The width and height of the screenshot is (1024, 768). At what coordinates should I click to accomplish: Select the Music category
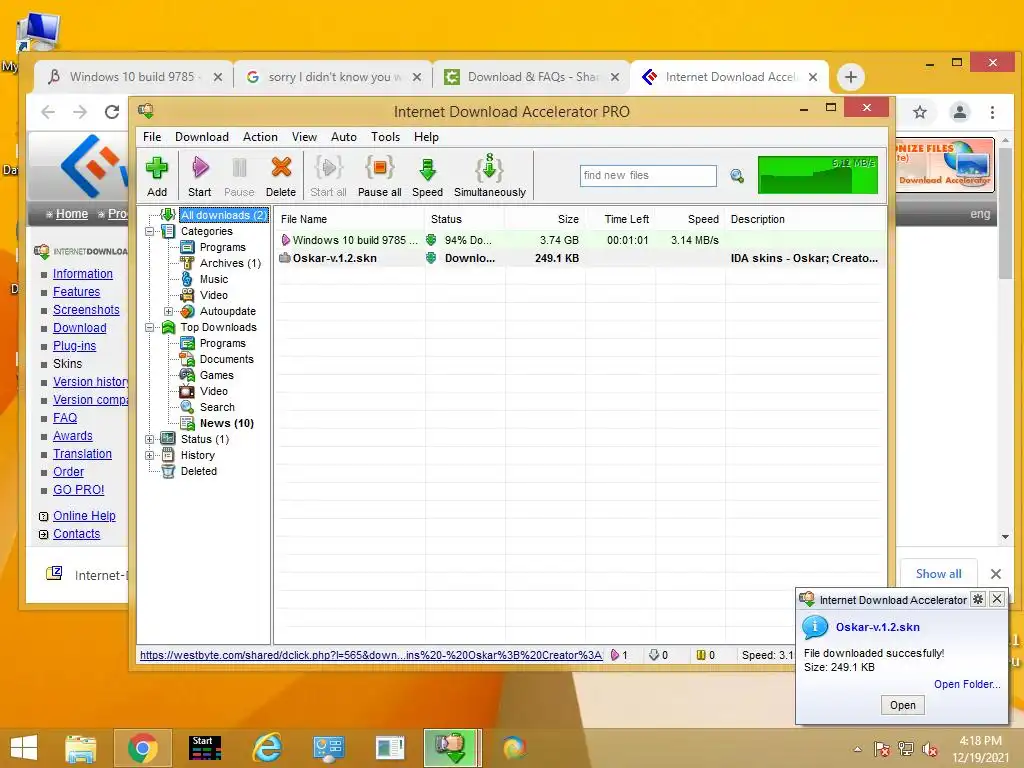pos(214,279)
